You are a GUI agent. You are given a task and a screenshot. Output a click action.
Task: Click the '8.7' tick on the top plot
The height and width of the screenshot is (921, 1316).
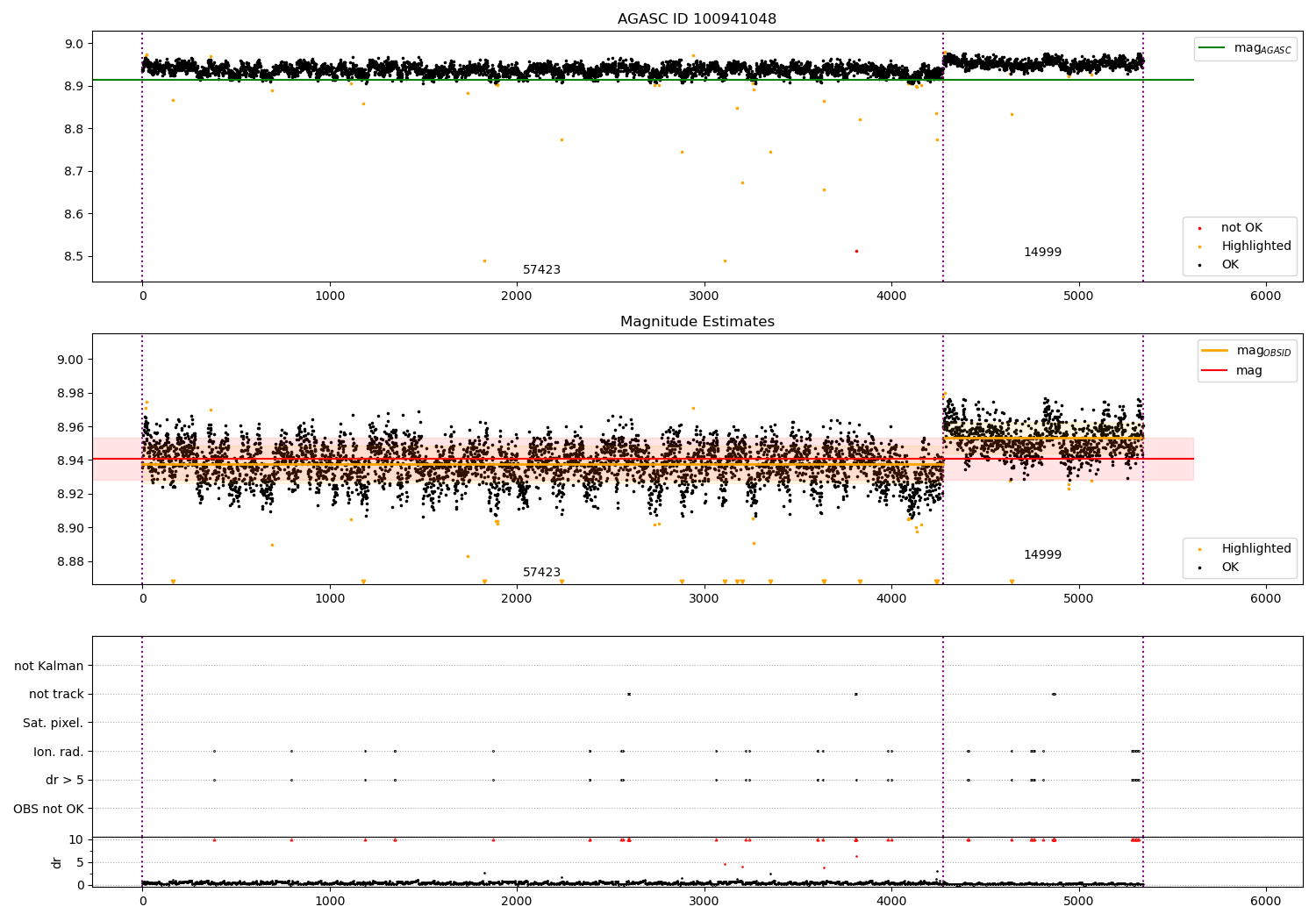[73, 172]
